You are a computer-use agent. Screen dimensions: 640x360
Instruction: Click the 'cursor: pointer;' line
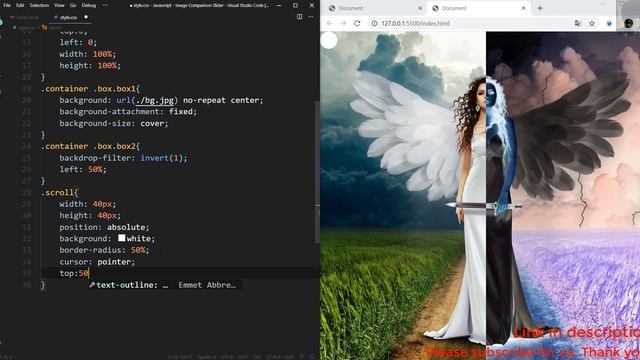pos(97,262)
